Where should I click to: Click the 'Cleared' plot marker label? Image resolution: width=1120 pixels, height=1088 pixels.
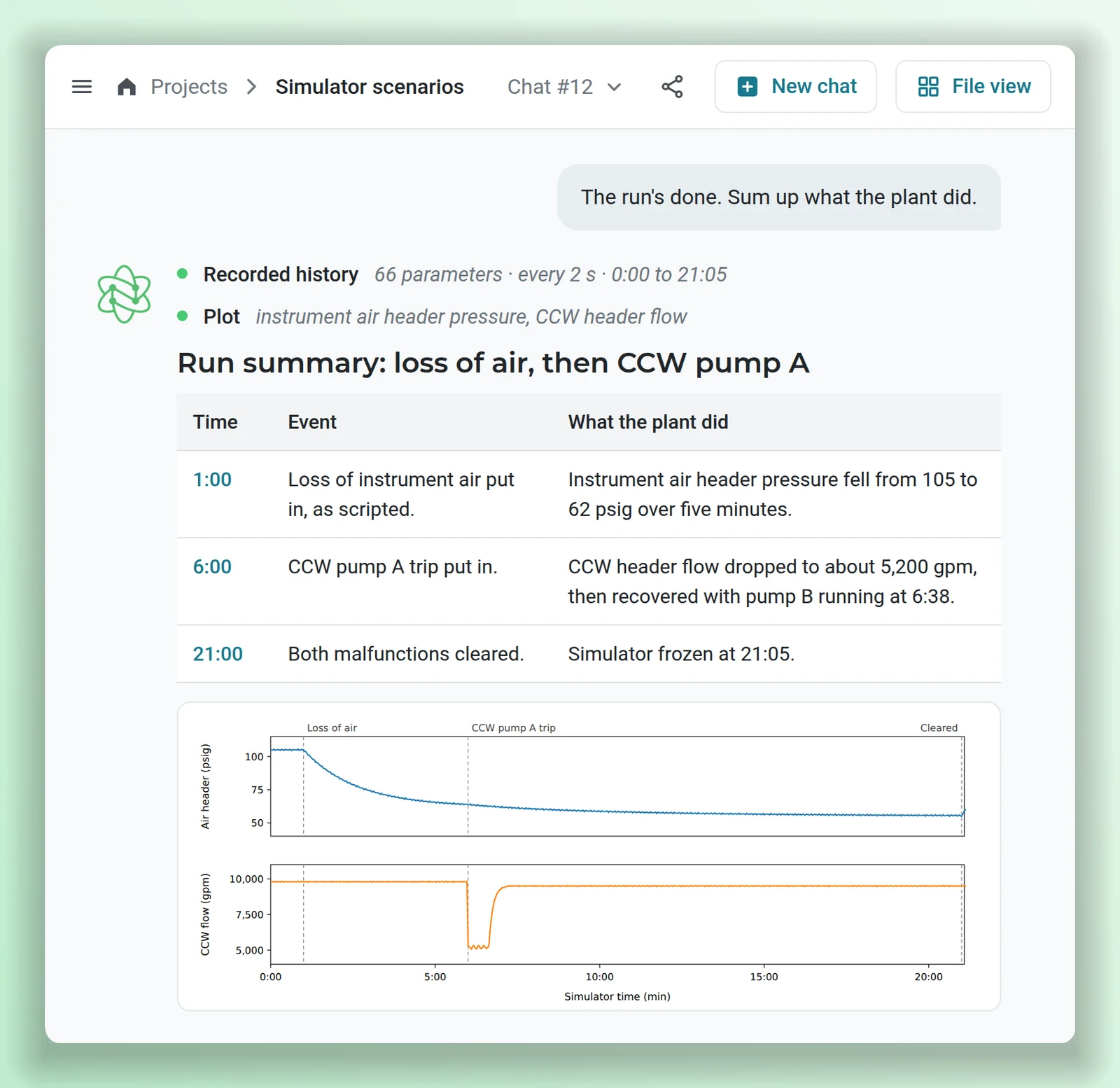[939, 728]
